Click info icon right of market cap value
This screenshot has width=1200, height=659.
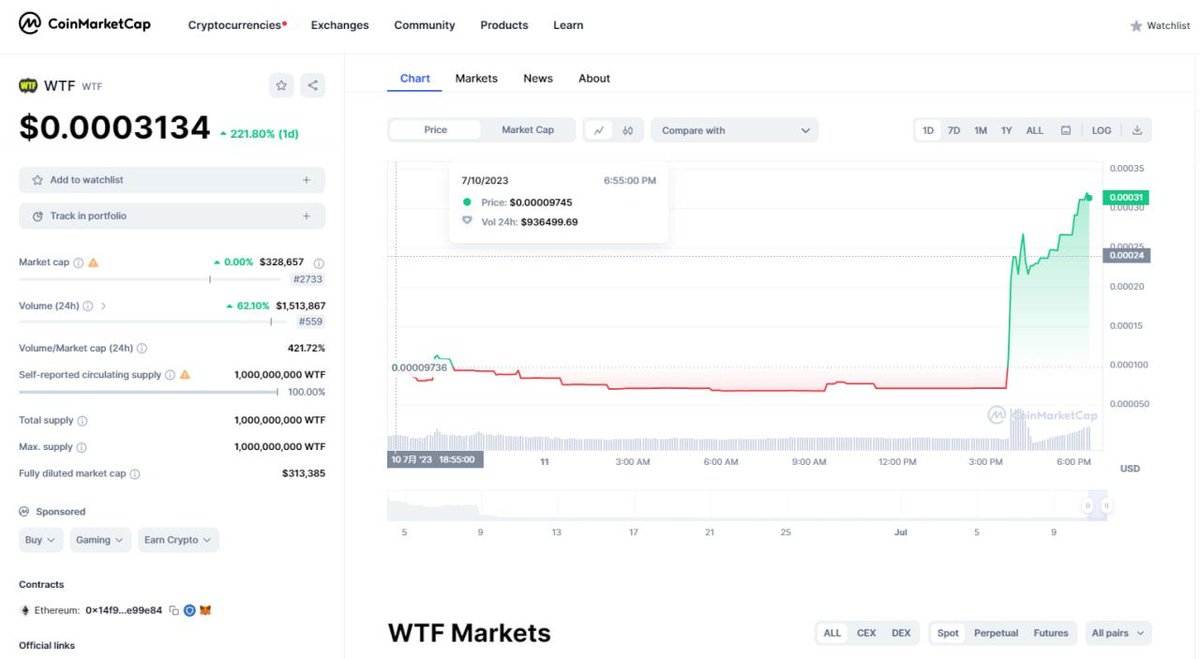coord(319,262)
